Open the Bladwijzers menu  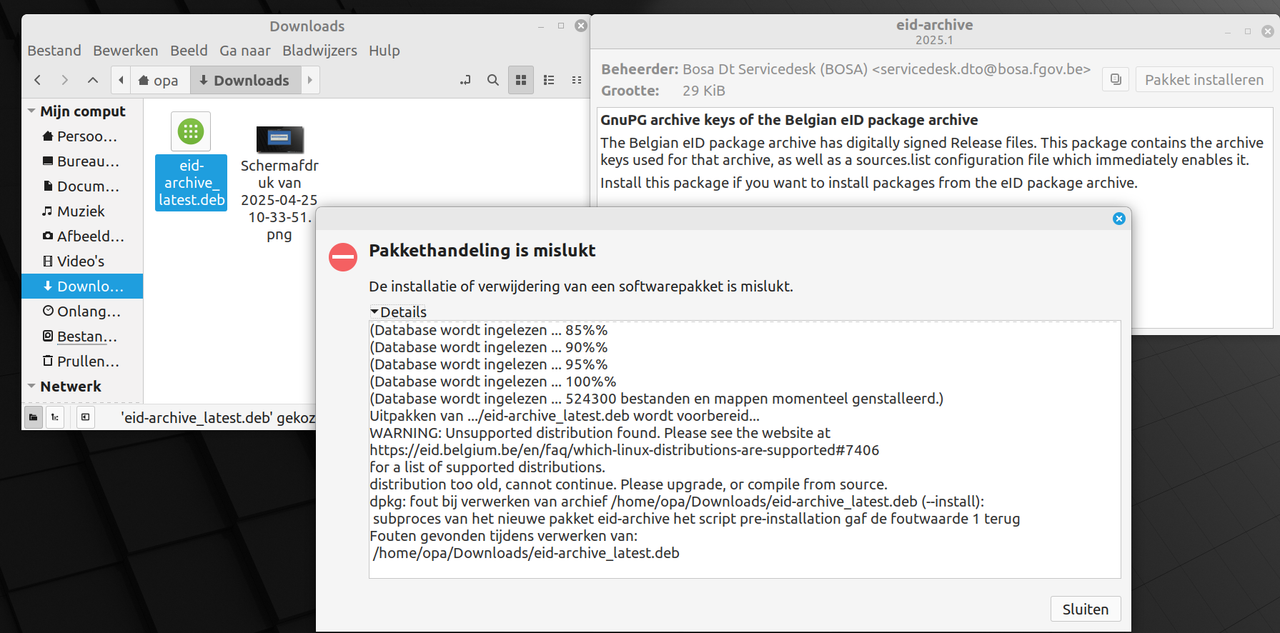coord(320,50)
